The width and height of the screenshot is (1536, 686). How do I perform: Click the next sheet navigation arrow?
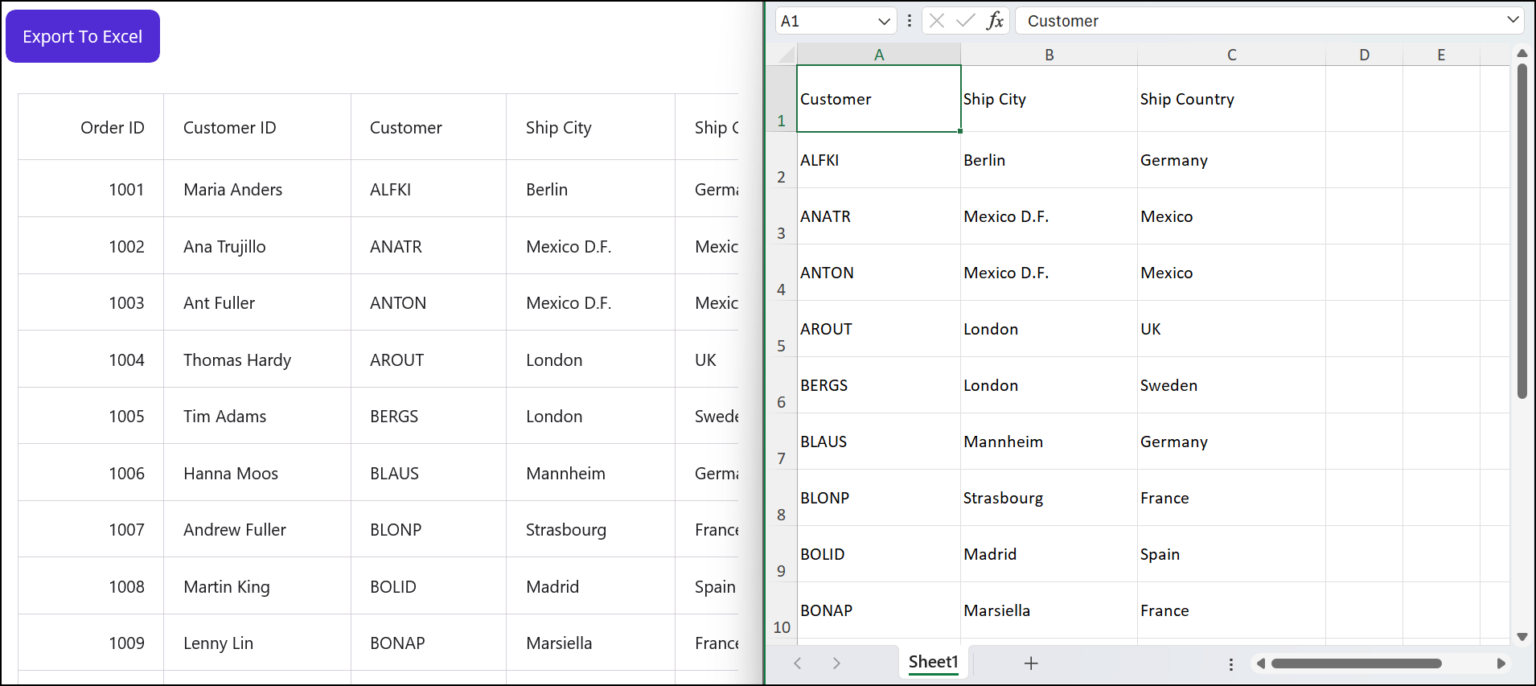point(837,662)
